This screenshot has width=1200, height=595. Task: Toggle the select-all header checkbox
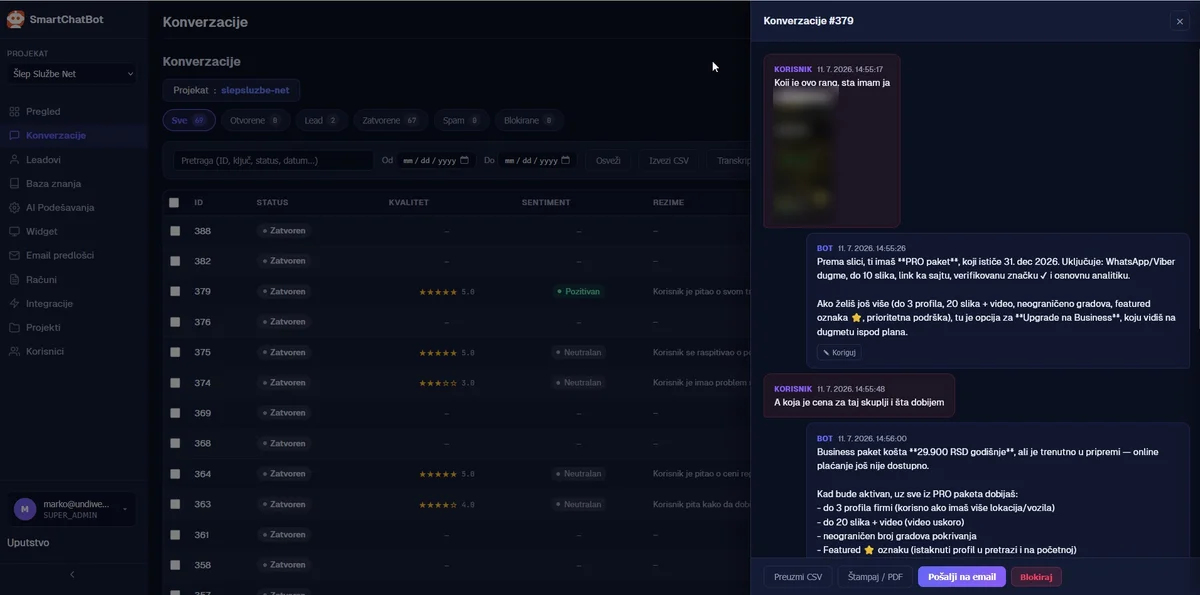(x=174, y=202)
